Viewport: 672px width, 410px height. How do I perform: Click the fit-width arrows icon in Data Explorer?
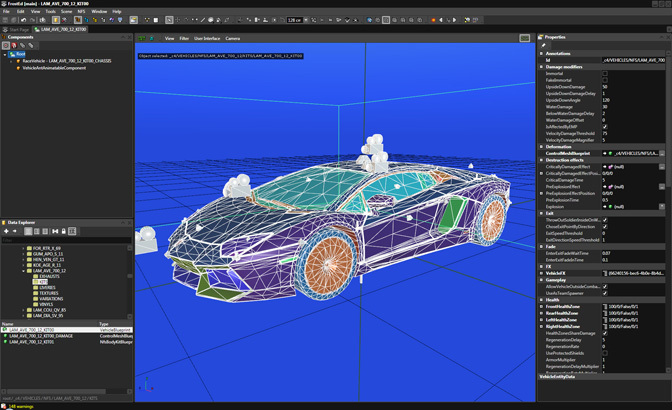pos(55,231)
